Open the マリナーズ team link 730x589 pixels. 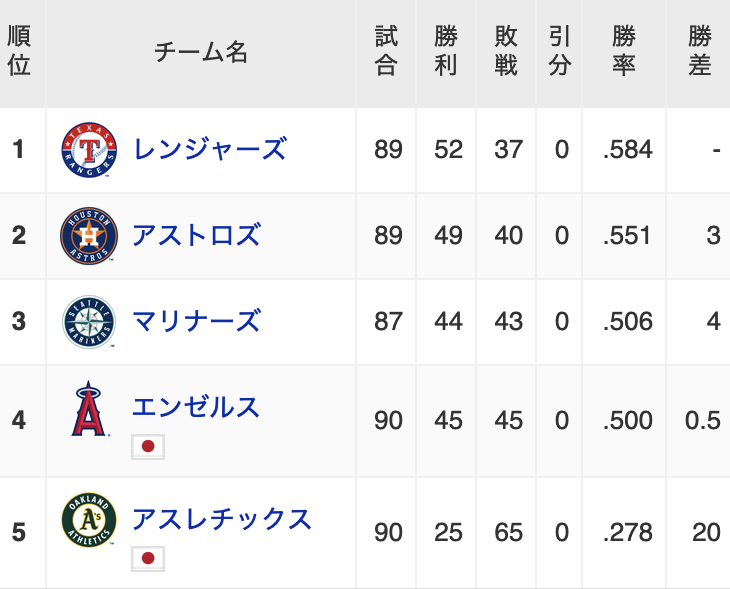[196, 321]
